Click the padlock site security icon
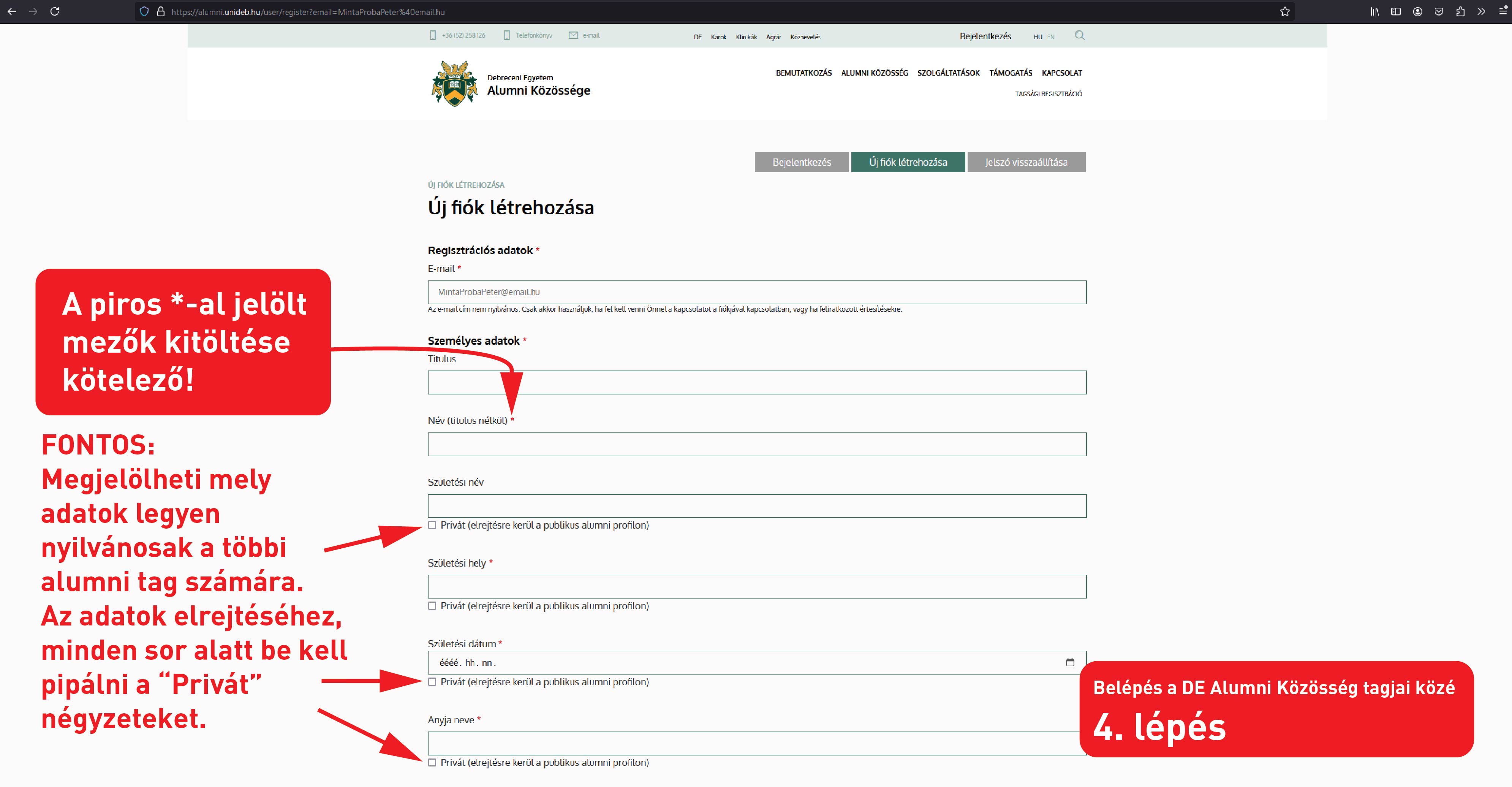 [x=160, y=11]
